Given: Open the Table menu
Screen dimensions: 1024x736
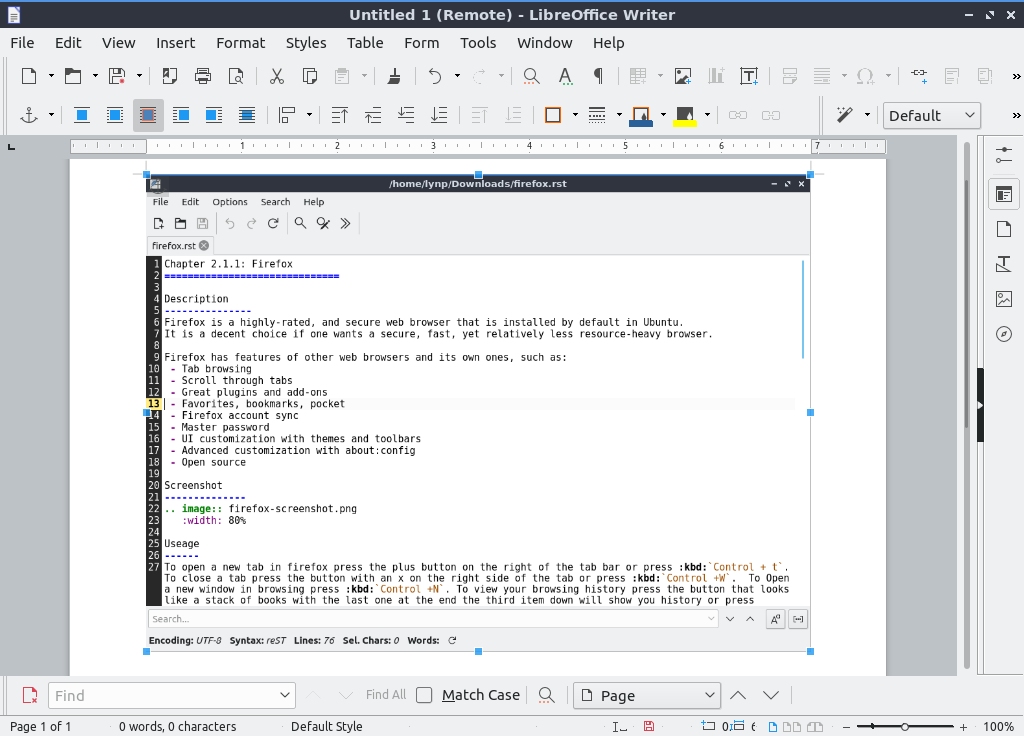Looking at the screenshot, I should (x=365, y=43).
